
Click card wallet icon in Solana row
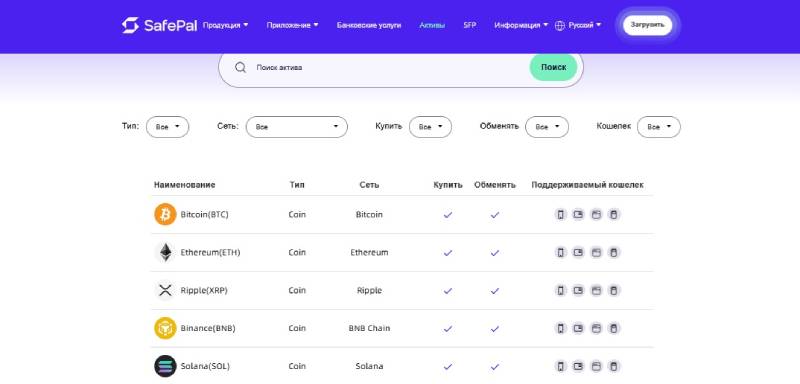(578, 366)
